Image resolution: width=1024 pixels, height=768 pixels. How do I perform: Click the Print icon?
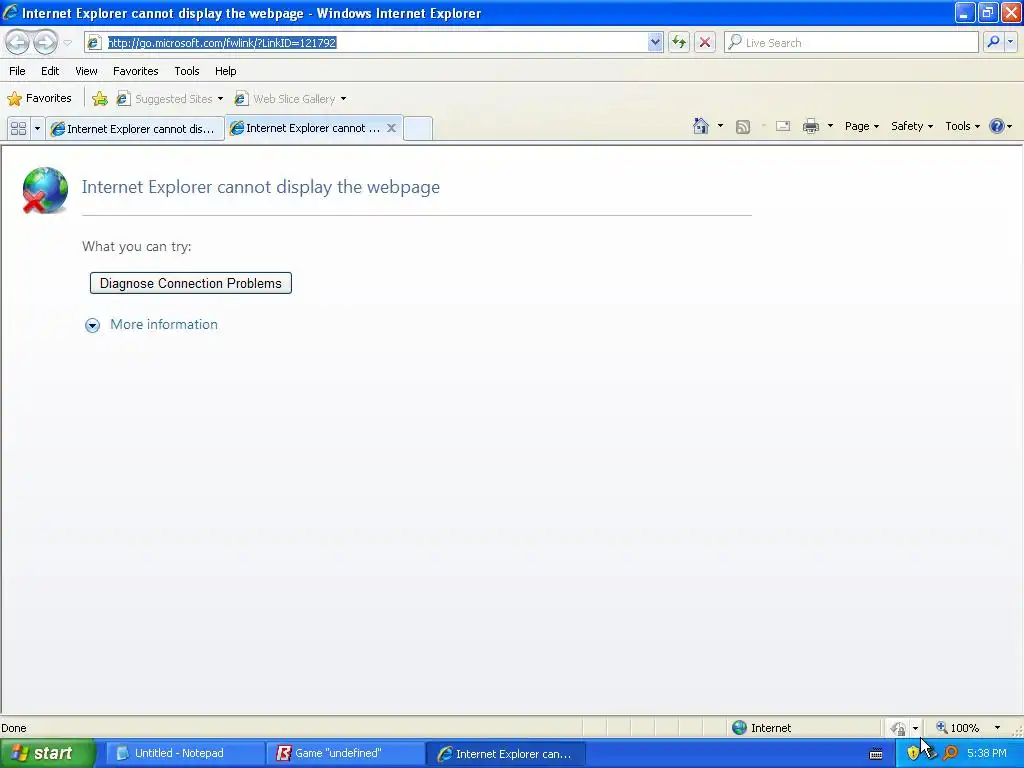click(x=810, y=126)
